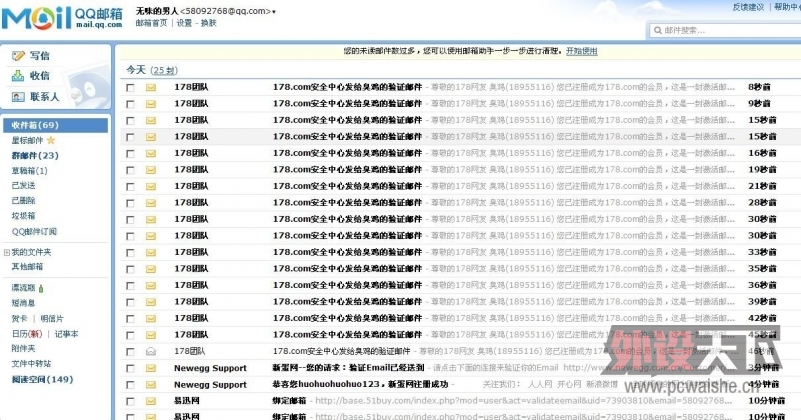
Task: Click the sender name 无味的男人 in the header
Action: coord(157,11)
